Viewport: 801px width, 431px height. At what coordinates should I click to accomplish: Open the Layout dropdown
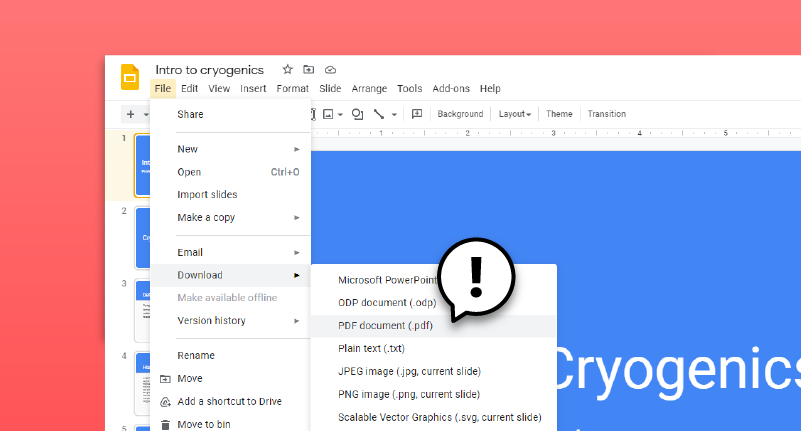pos(515,114)
